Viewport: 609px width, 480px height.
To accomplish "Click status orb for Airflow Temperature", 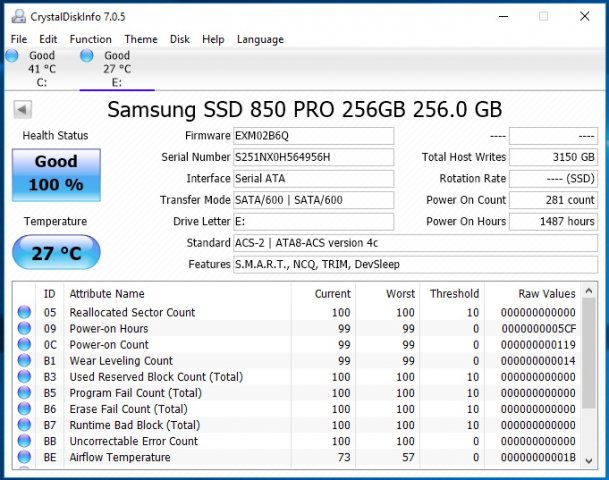I will point(24,458).
